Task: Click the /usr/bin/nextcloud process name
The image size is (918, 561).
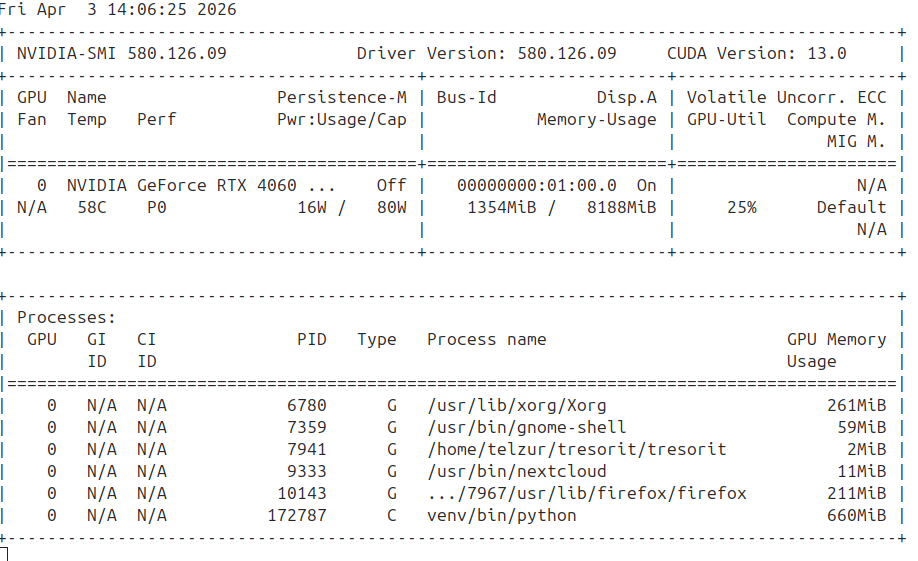Action: tap(517, 471)
